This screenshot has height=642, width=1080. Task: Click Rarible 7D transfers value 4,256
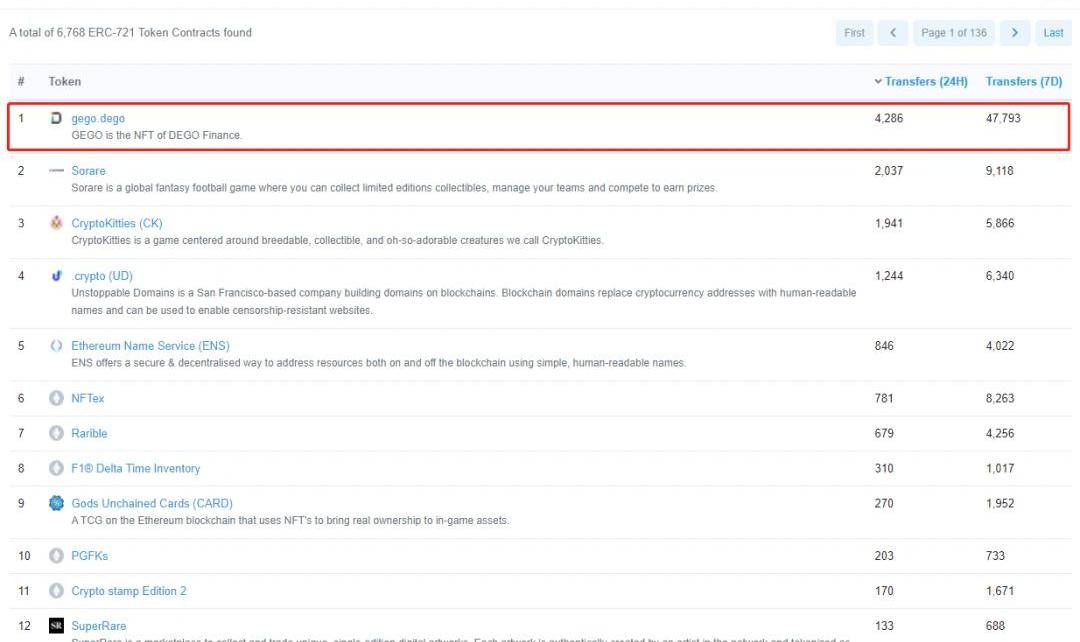point(999,433)
